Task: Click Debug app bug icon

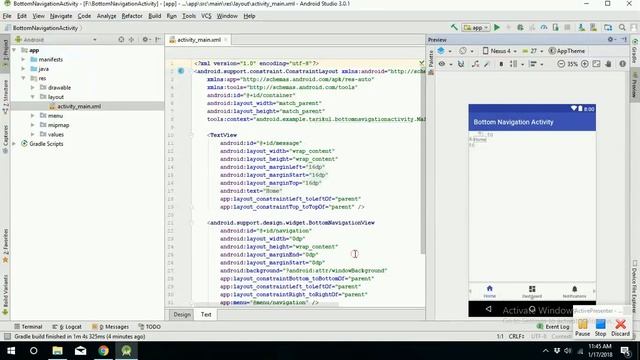Action: pos(520,27)
